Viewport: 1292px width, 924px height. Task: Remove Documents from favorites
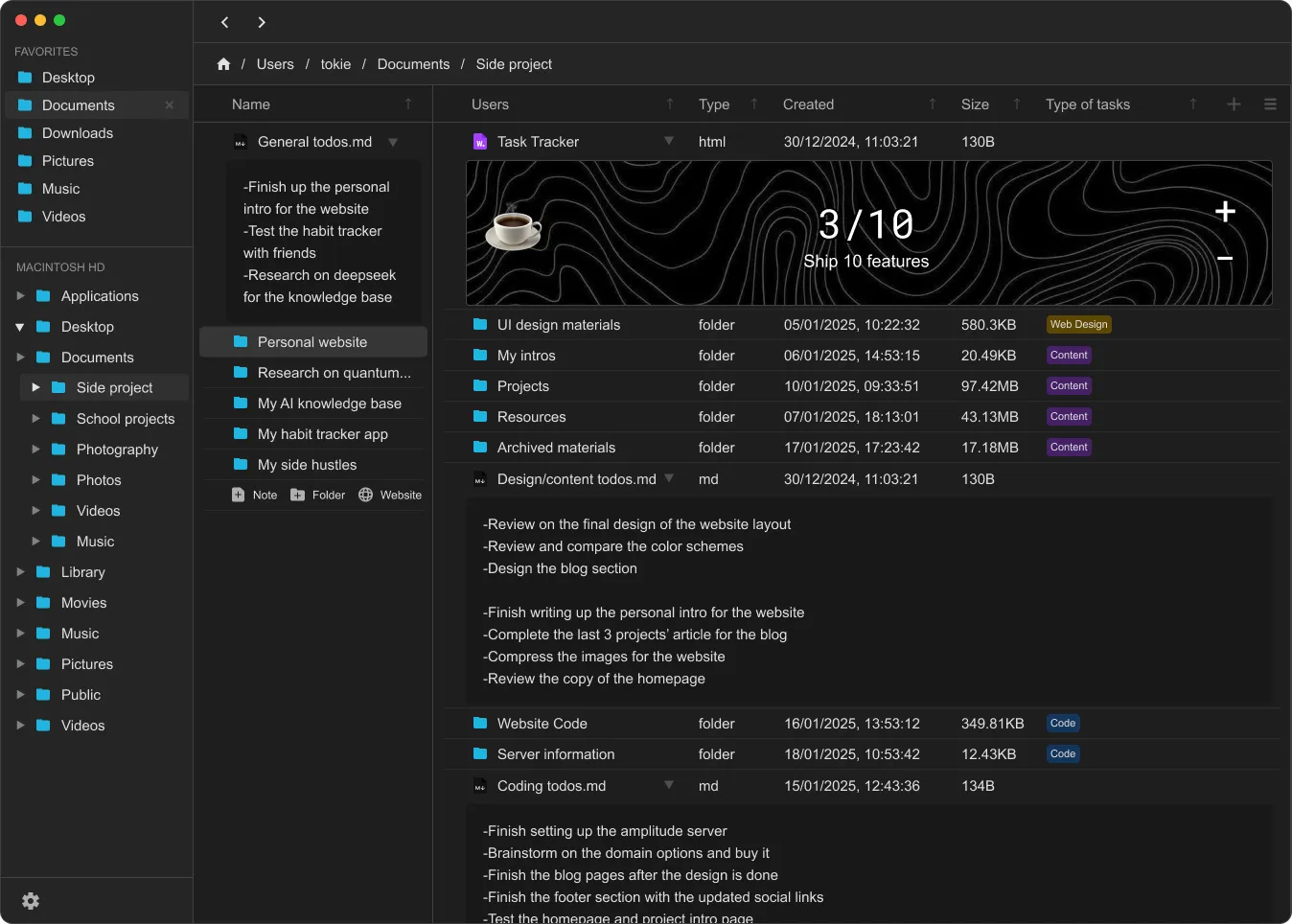coord(170,105)
